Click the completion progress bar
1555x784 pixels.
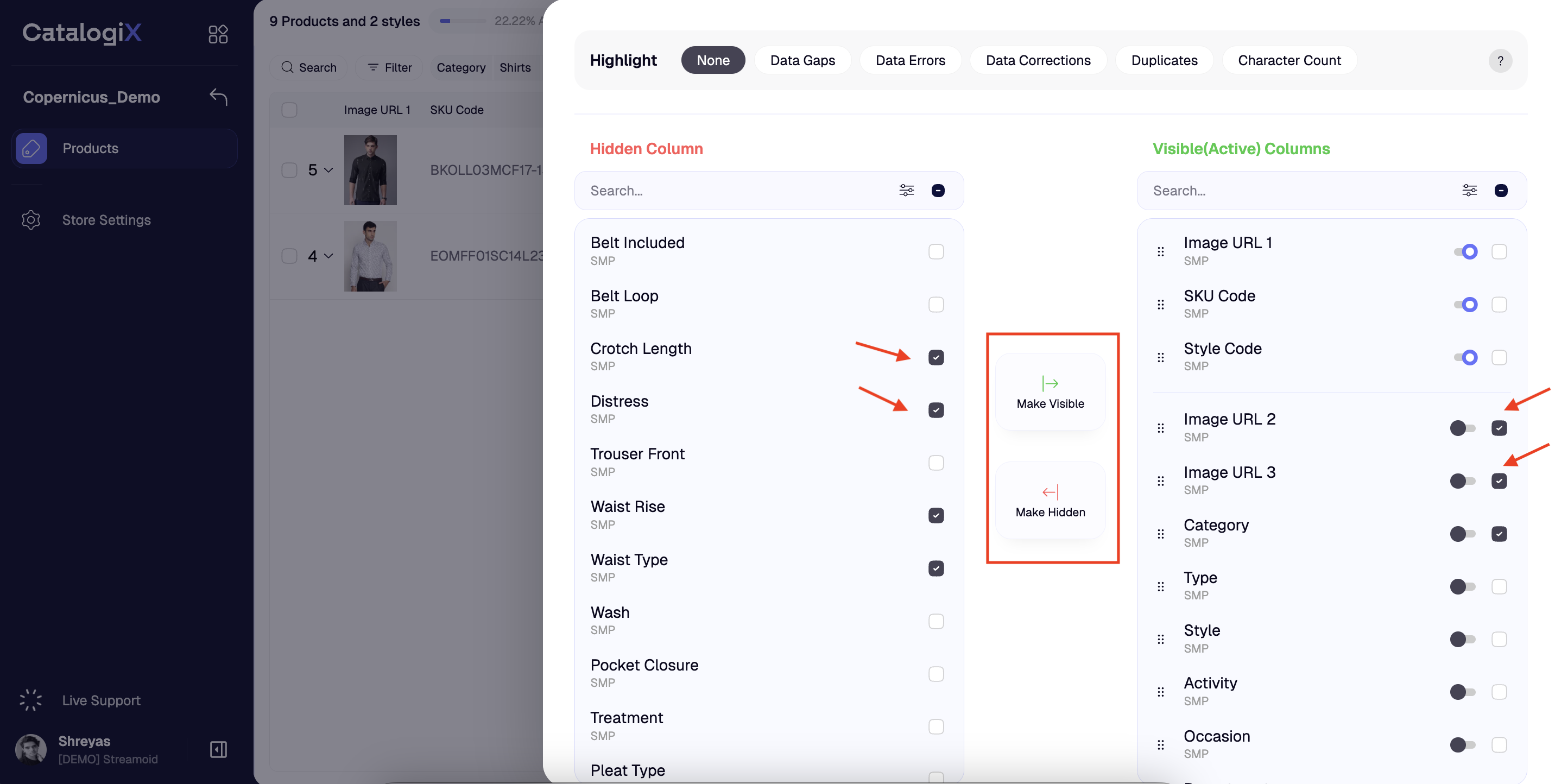point(463,21)
